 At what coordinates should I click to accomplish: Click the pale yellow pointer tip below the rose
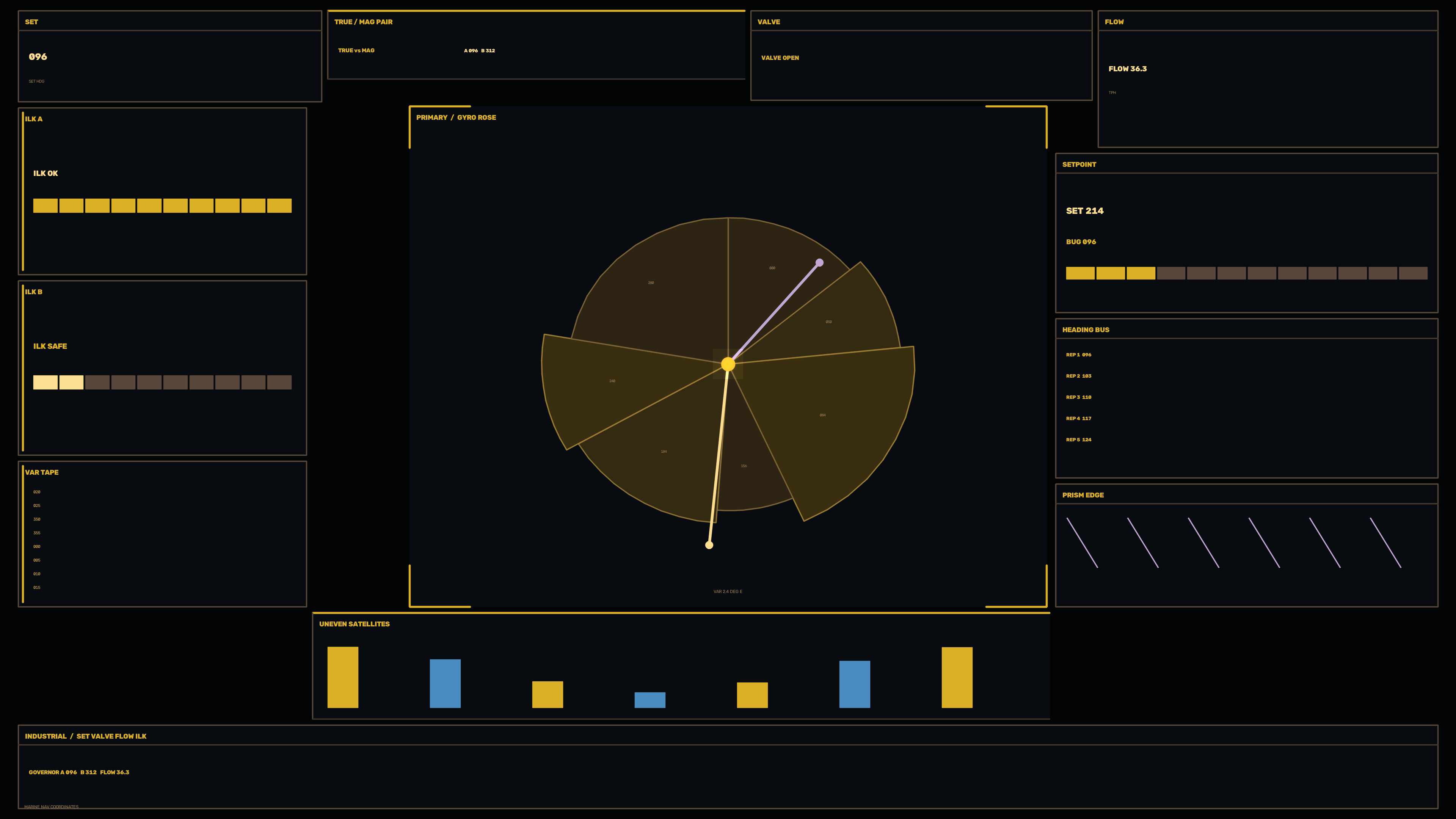click(x=709, y=545)
